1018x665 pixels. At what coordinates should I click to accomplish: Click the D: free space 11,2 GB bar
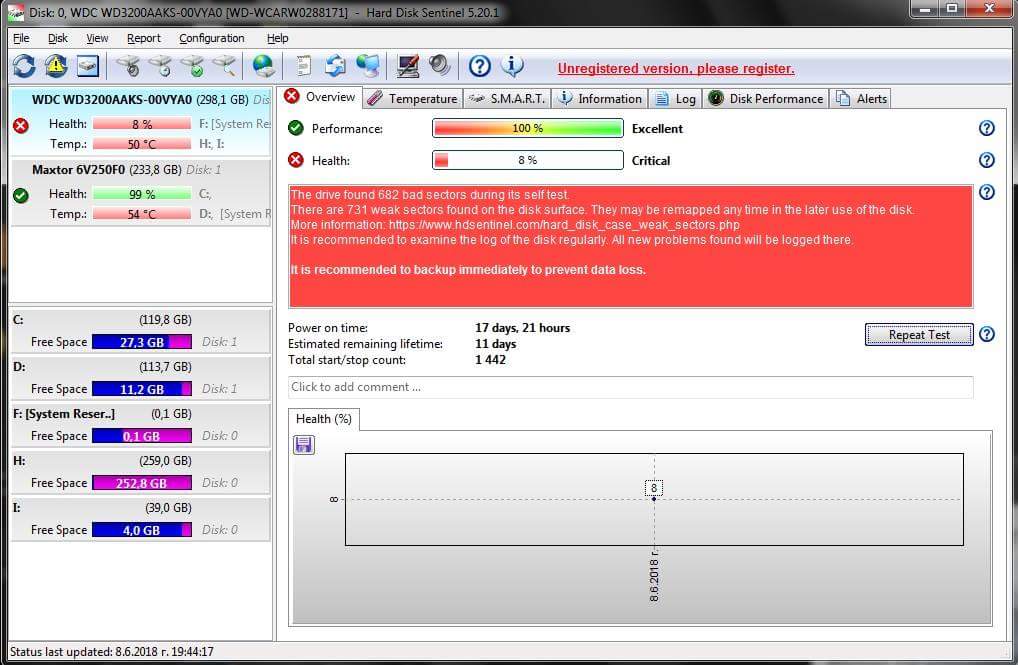pyautogui.click(x=142, y=390)
